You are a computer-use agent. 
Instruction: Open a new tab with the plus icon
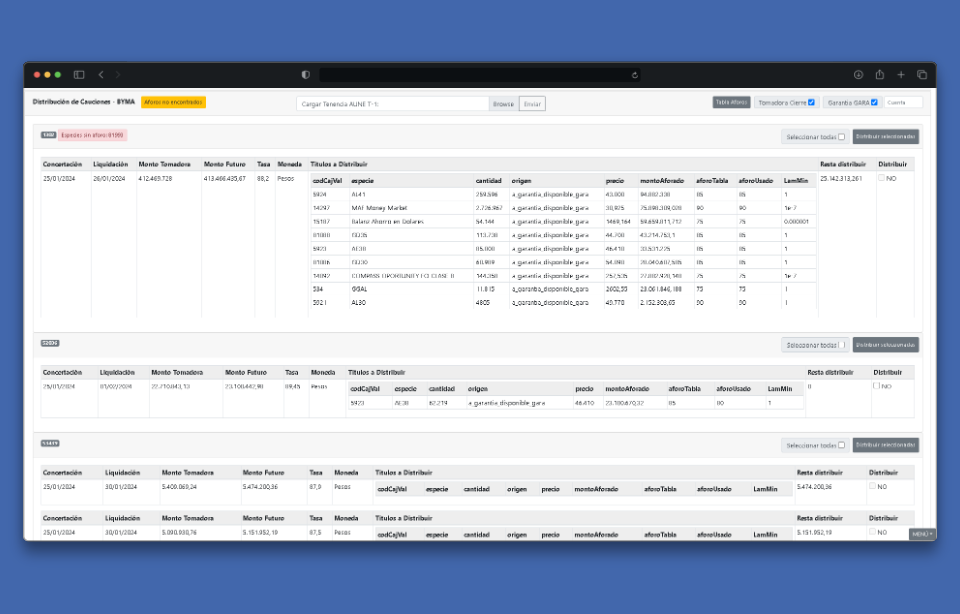click(x=901, y=75)
